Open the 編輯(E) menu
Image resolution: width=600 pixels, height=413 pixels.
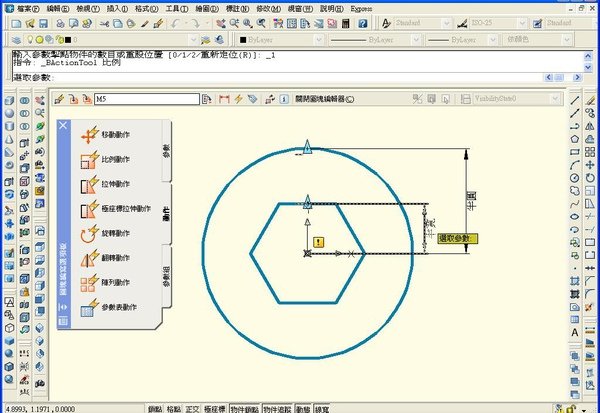pos(58,8)
